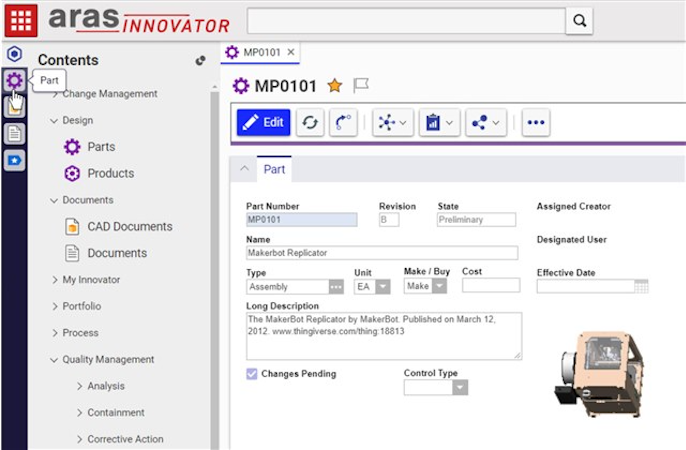
Task: Click the refresh icon in the toolbar
Action: point(310,122)
